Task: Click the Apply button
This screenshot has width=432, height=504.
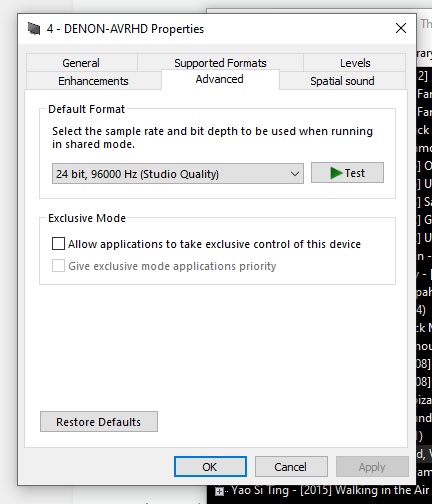Action: pyautogui.click(x=372, y=467)
